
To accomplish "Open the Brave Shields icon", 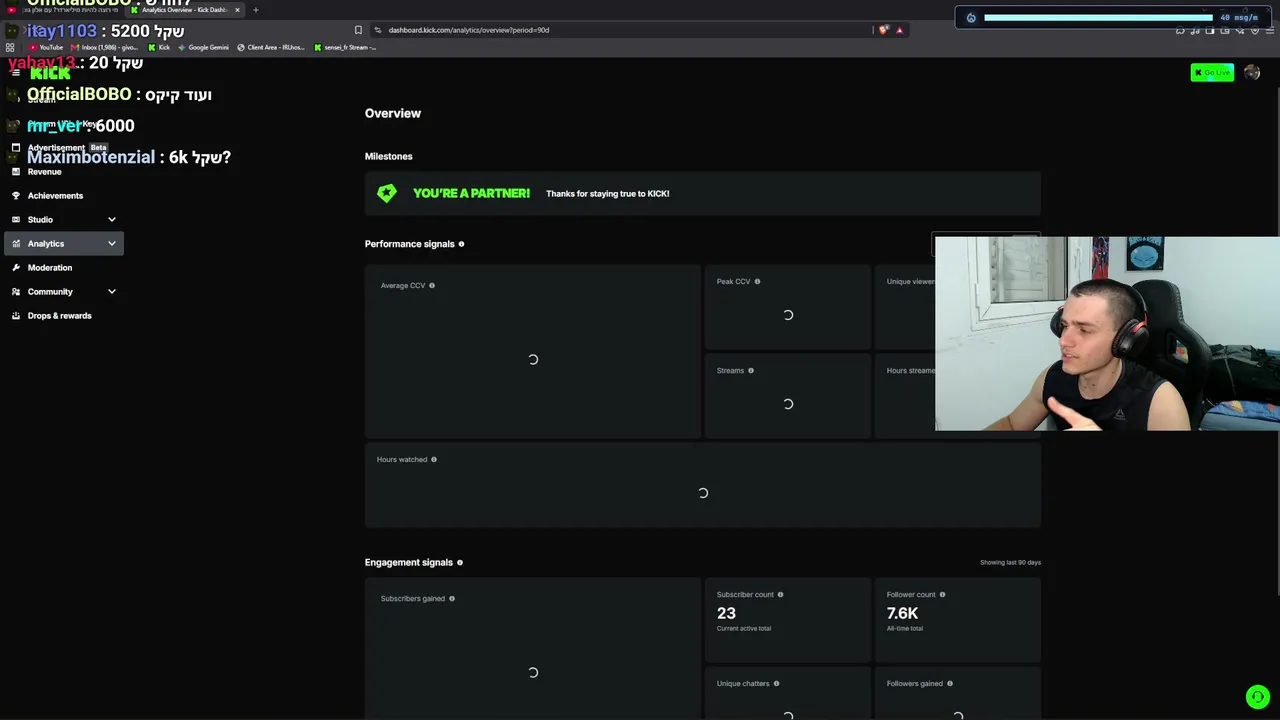I will 883,30.
